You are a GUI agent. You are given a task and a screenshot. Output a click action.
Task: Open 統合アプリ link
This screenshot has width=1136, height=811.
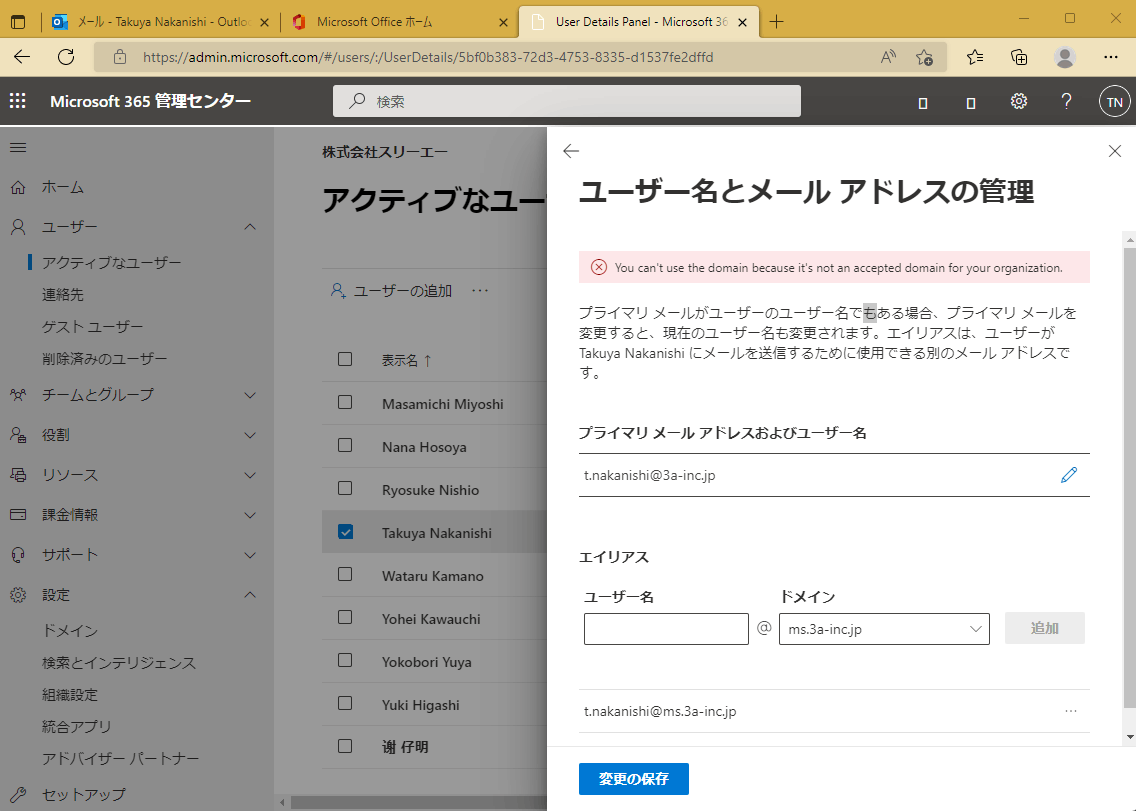76,726
